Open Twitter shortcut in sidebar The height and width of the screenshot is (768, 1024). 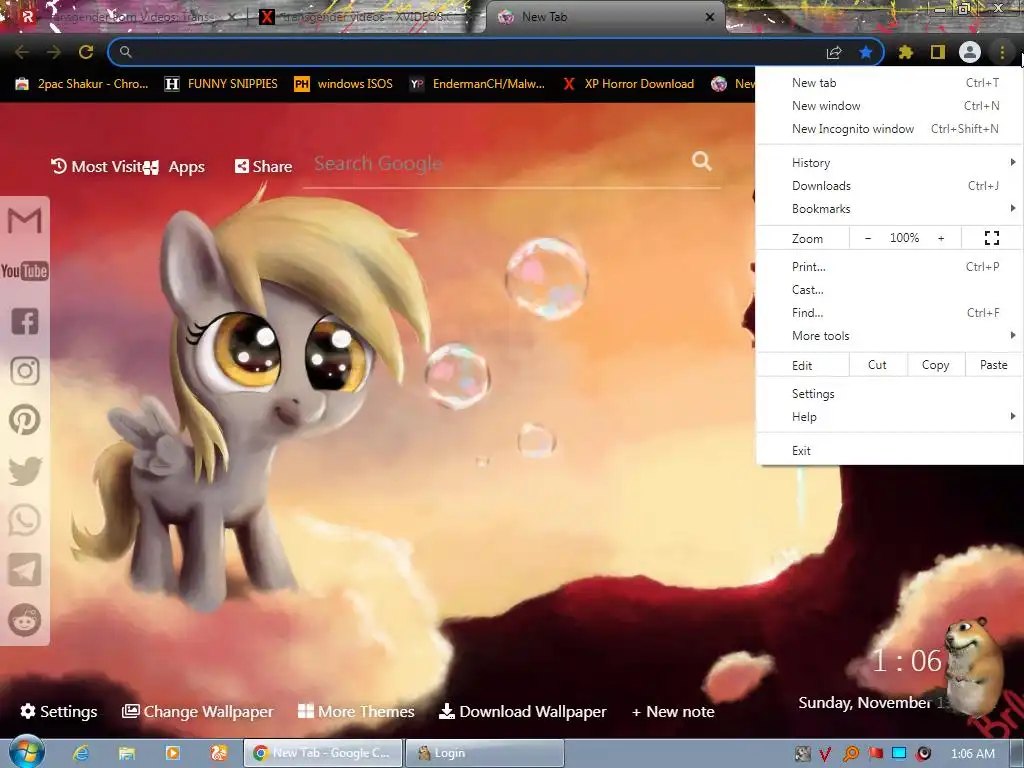25,471
